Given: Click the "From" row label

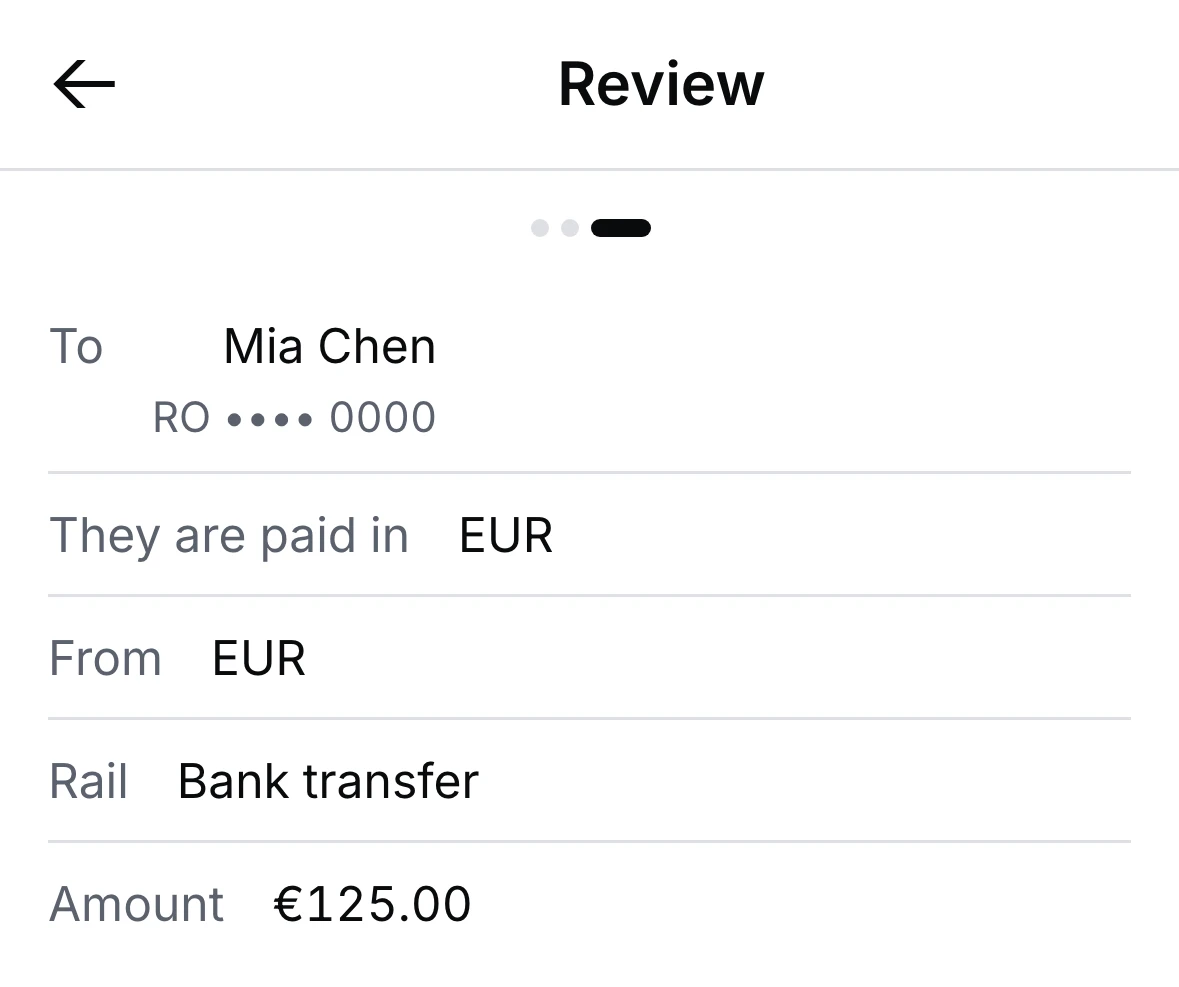Looking at the screenshot, I should tap(105, 659).
